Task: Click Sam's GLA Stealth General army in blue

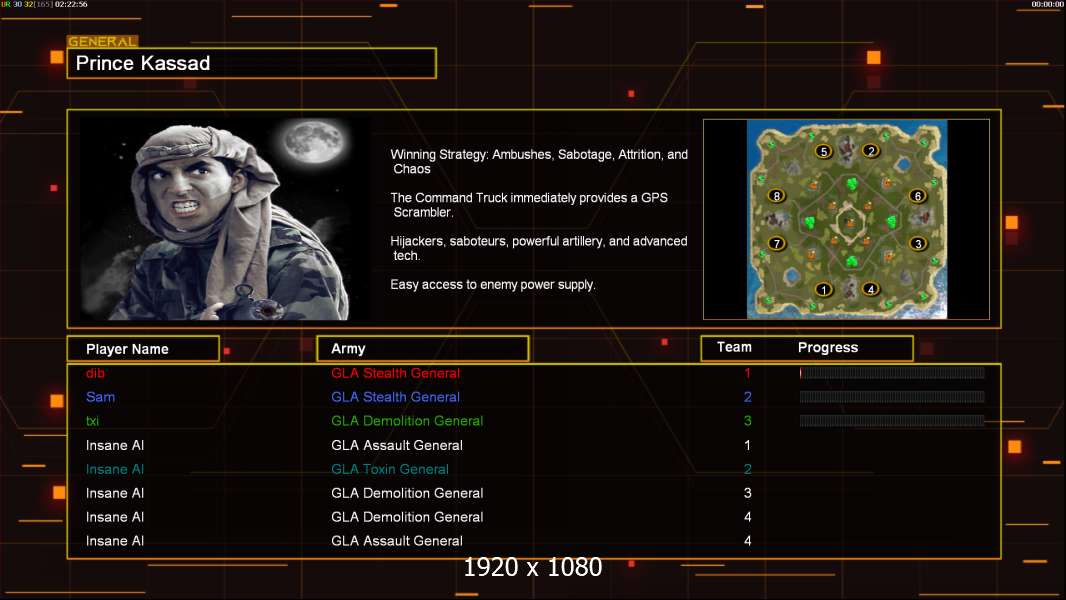Action: click(396, 397)
